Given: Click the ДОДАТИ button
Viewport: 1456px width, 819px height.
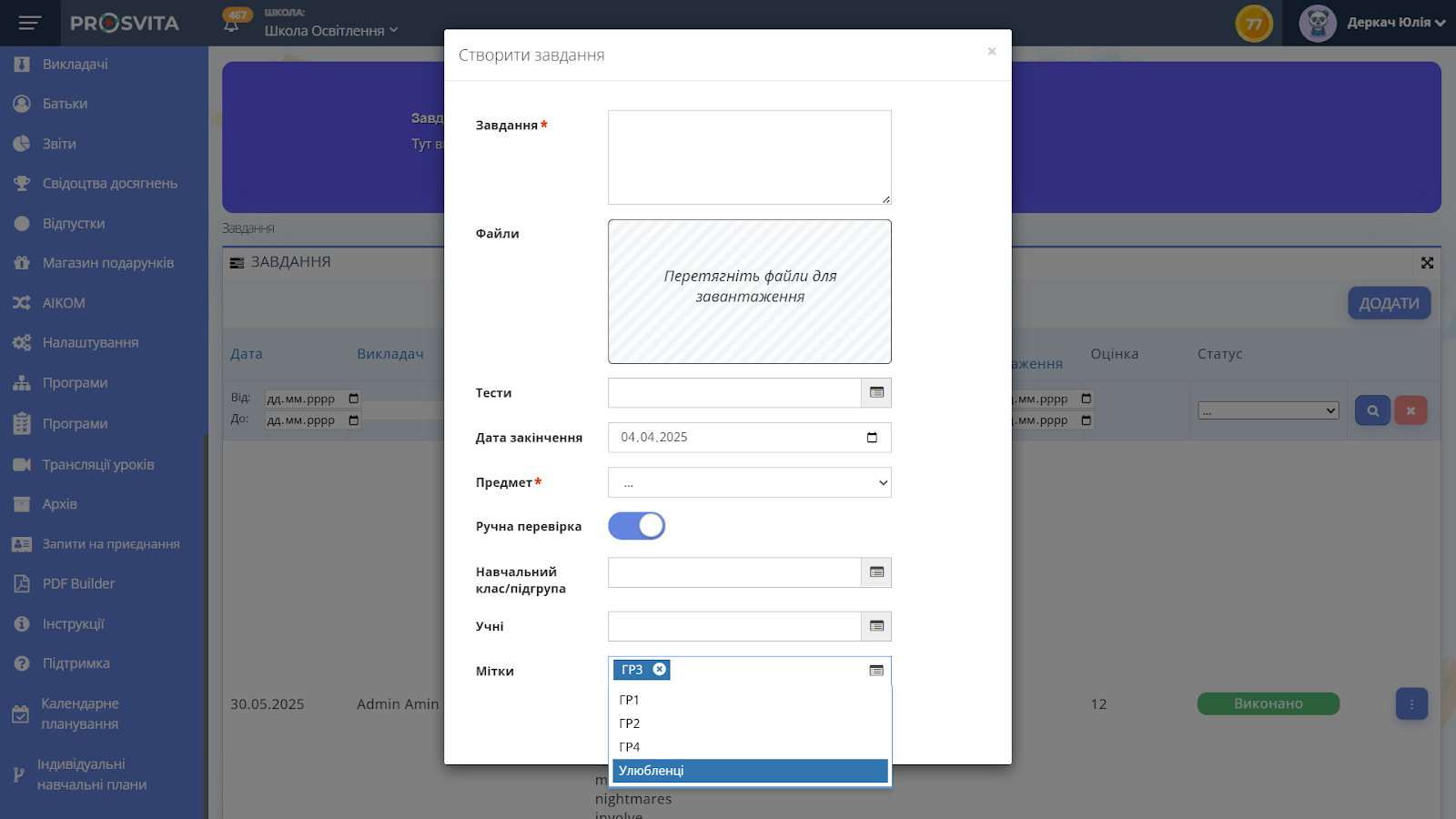Looking at the screenshot, I should 1389,304.
